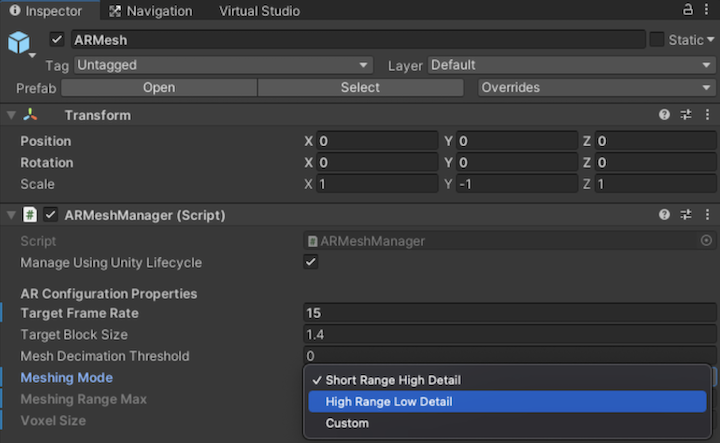Collapse the Transform component foldout
720x443 pixels.
coord(11,115)
